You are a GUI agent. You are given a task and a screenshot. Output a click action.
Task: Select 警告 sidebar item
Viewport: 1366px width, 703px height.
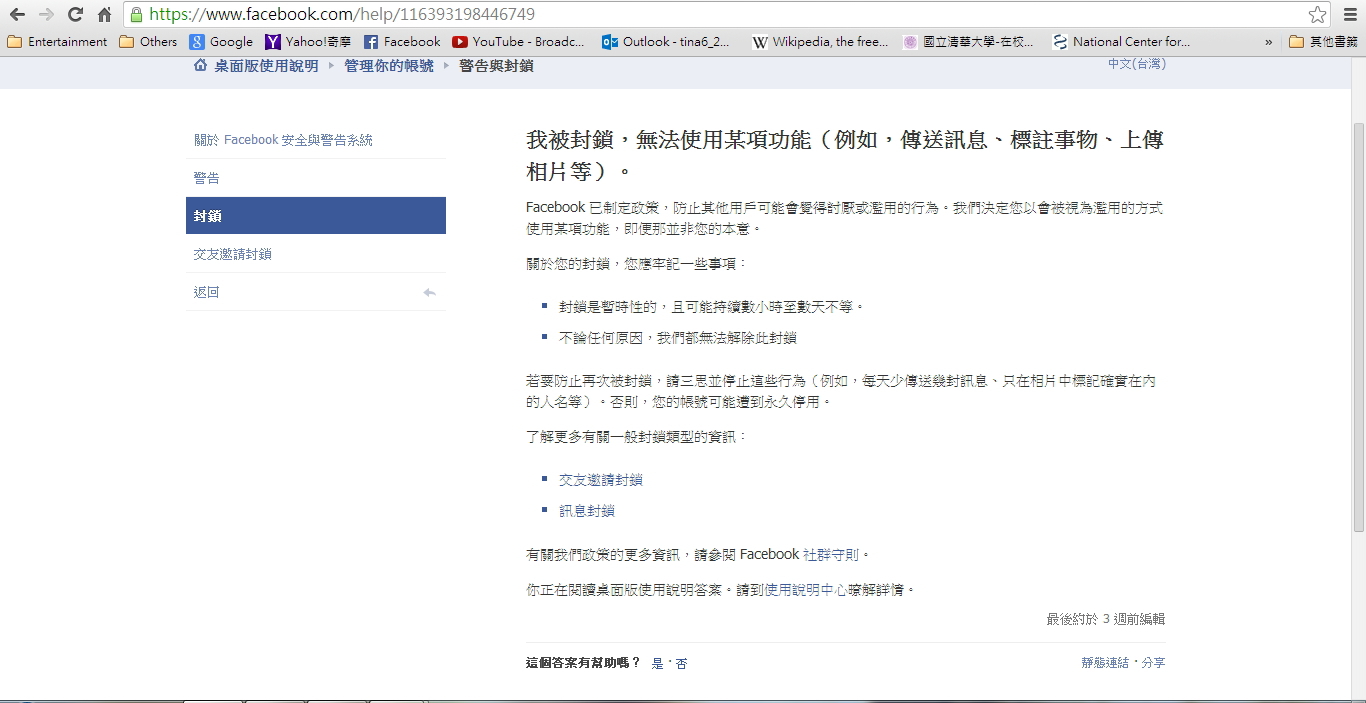pyautogui.click(x=316, y=178)
